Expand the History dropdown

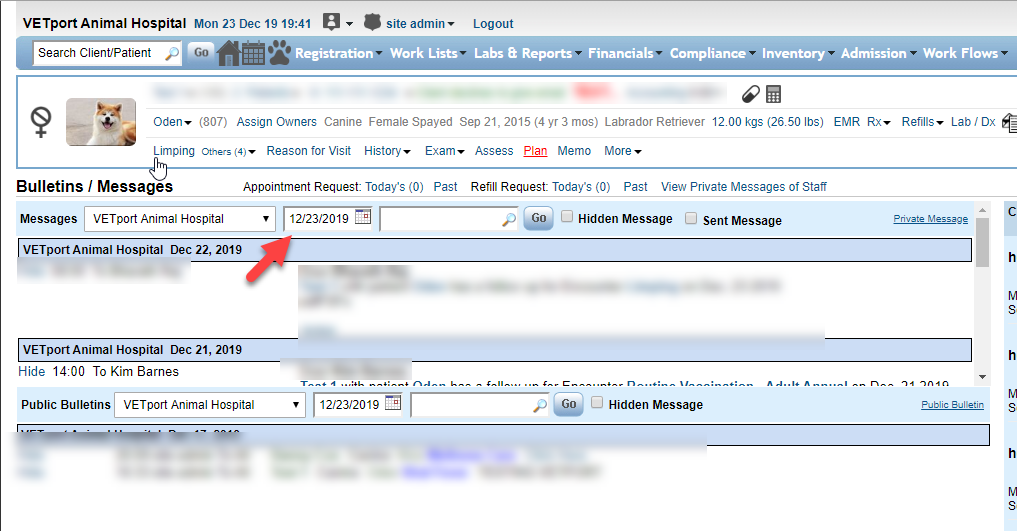coord(387,151)
